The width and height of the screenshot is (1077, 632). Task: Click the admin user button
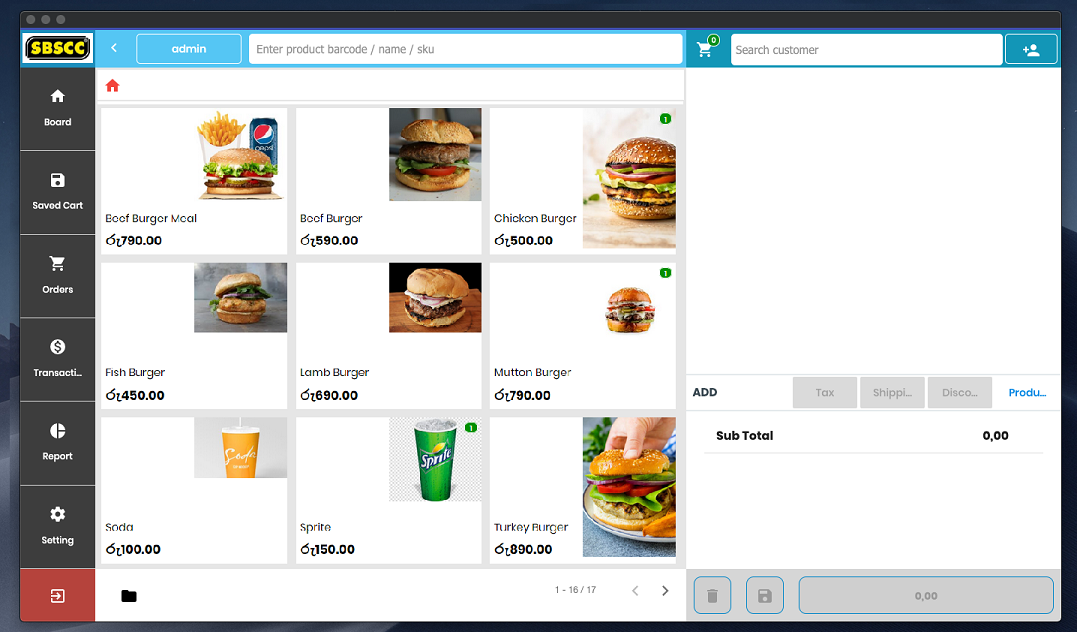click(x=189, y=49)
